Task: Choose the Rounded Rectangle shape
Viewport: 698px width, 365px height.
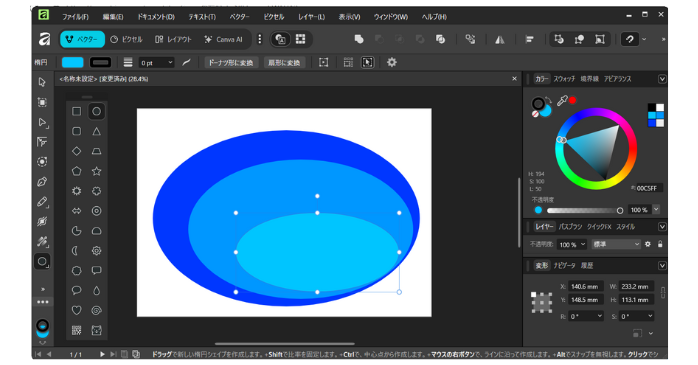Action: coord(77,131)
